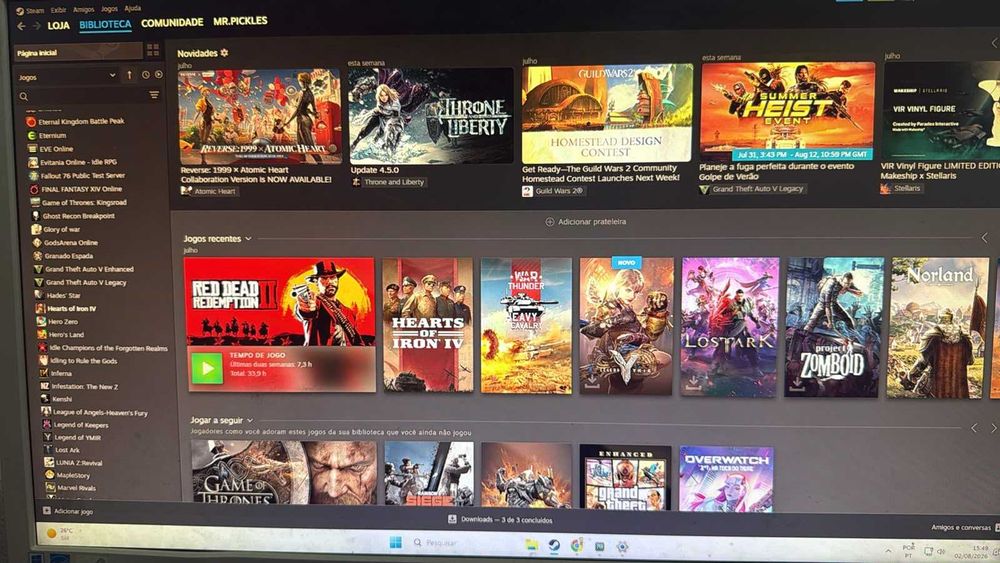Open the Ajuda menu
This screenshot has width=1000, height=563.
pos(133,8)
